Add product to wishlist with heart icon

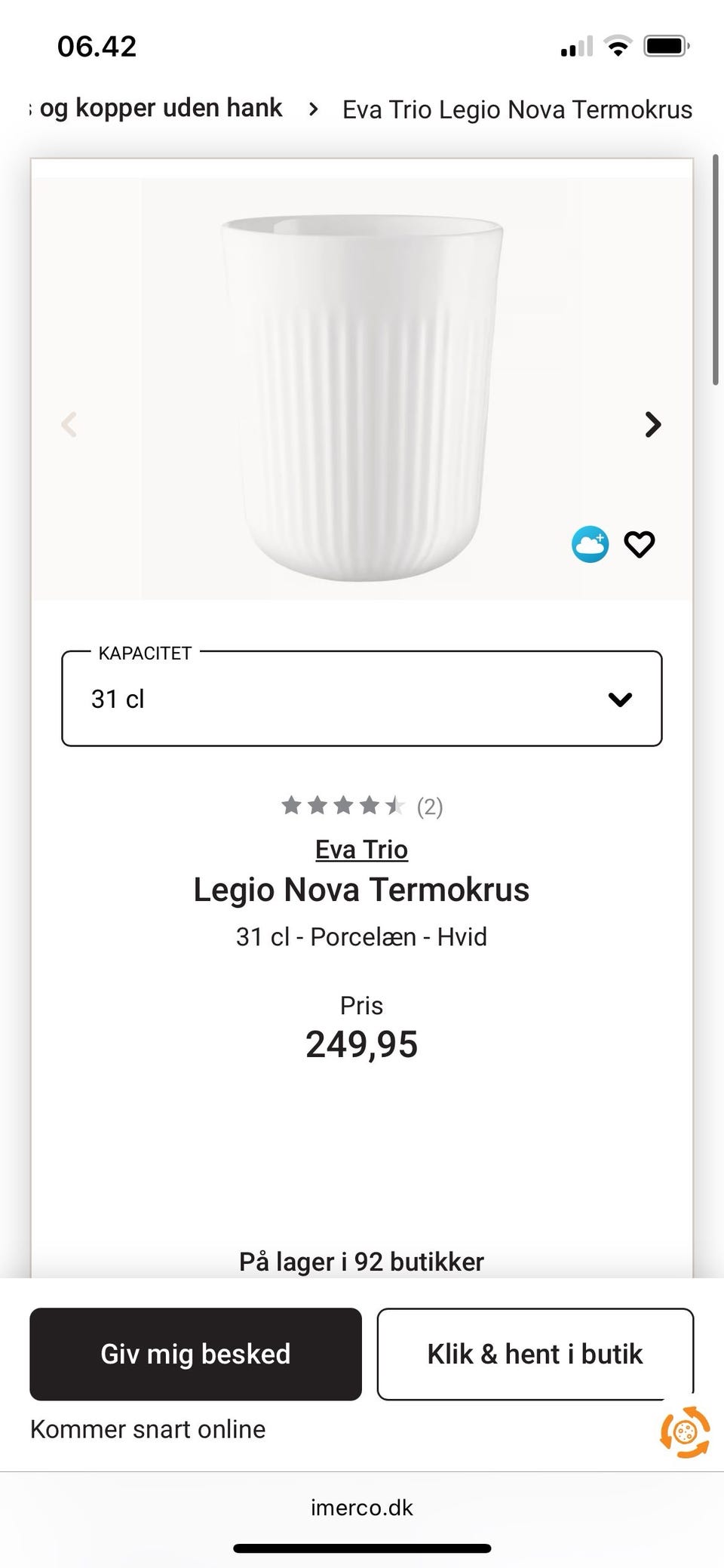(640, 544)
